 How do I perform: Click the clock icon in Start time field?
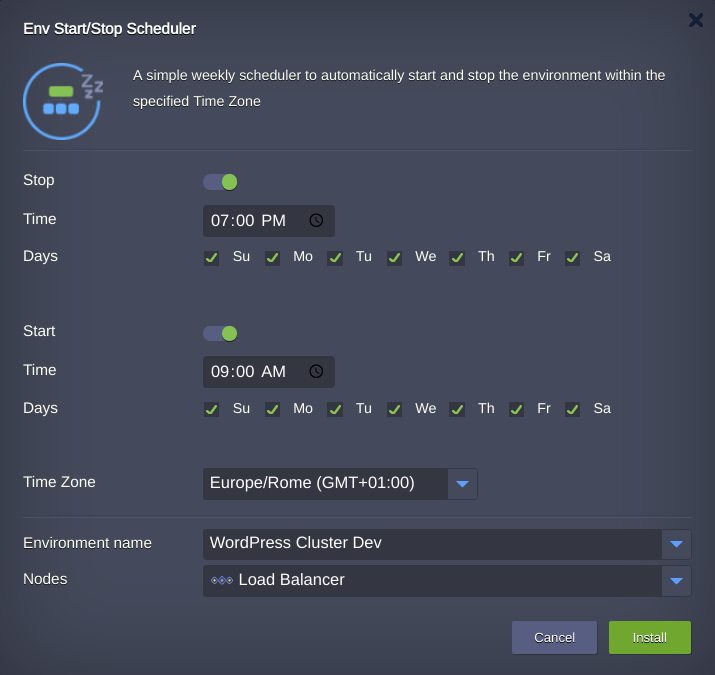pos(316,371)
